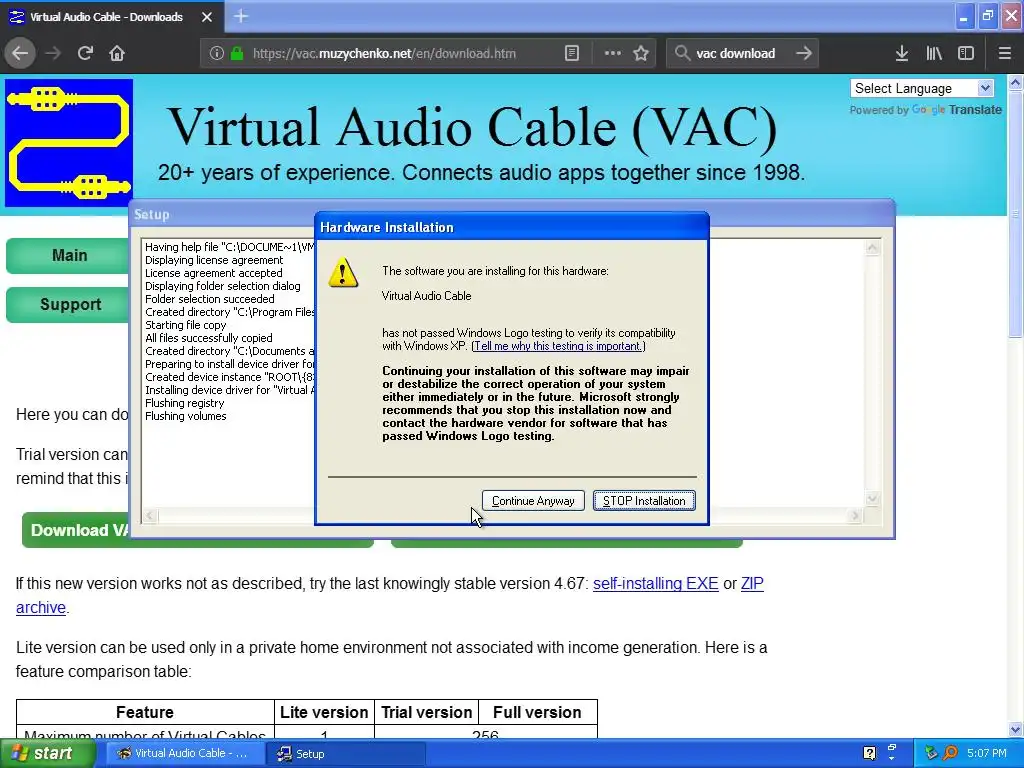
Task: Open the ZIP link for version 4.67
Action: click(x=752, y=583)
